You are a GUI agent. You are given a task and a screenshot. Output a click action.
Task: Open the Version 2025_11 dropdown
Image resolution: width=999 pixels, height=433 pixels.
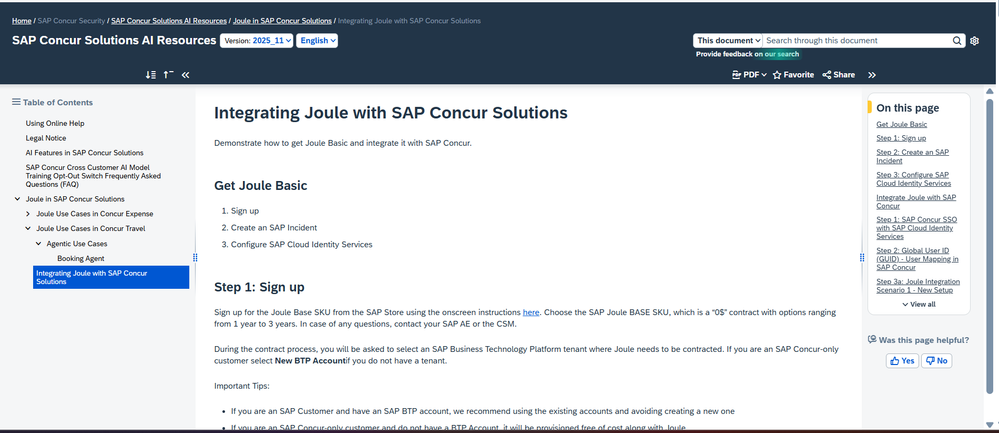click(257, 41)
